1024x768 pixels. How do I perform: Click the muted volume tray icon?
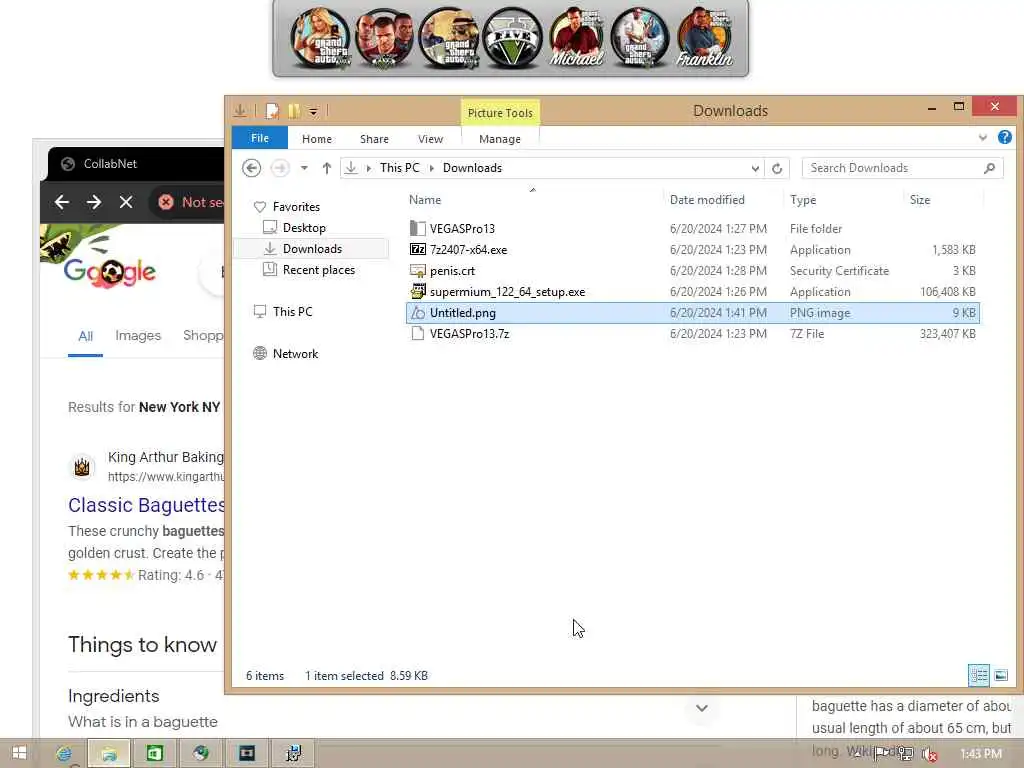(x=929, y=754)
